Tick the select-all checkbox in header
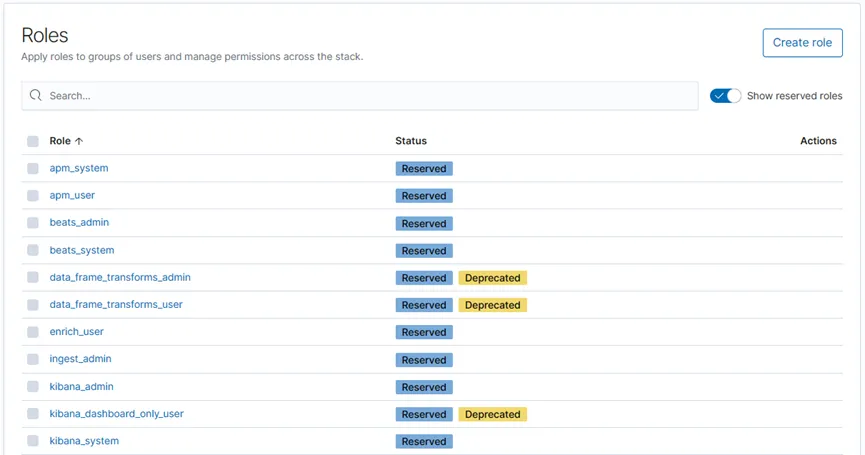Viewport: 865px width, 455px height. [33, 141]
